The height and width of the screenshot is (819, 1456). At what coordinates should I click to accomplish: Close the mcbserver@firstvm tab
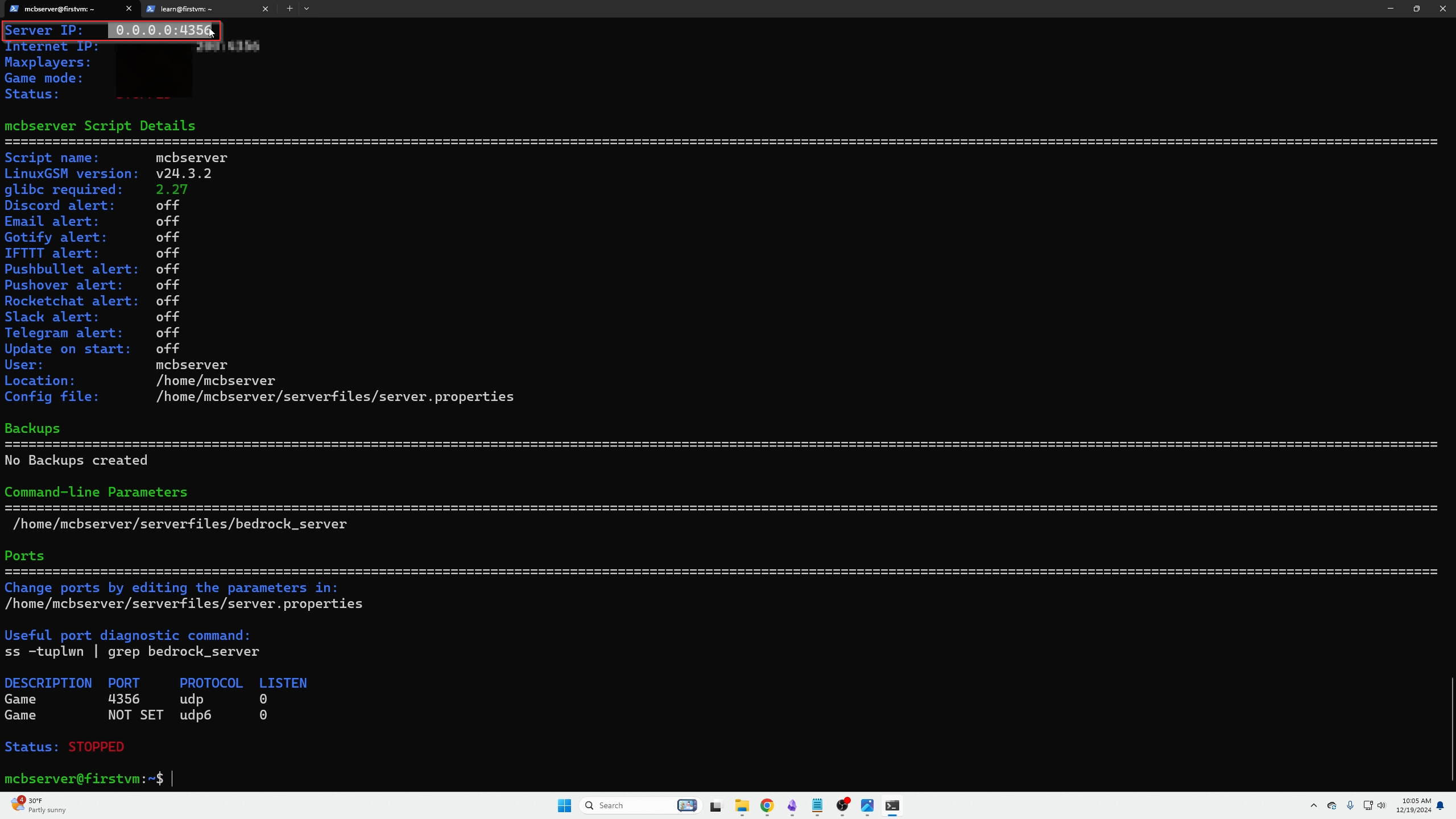(x=129, y=9)
